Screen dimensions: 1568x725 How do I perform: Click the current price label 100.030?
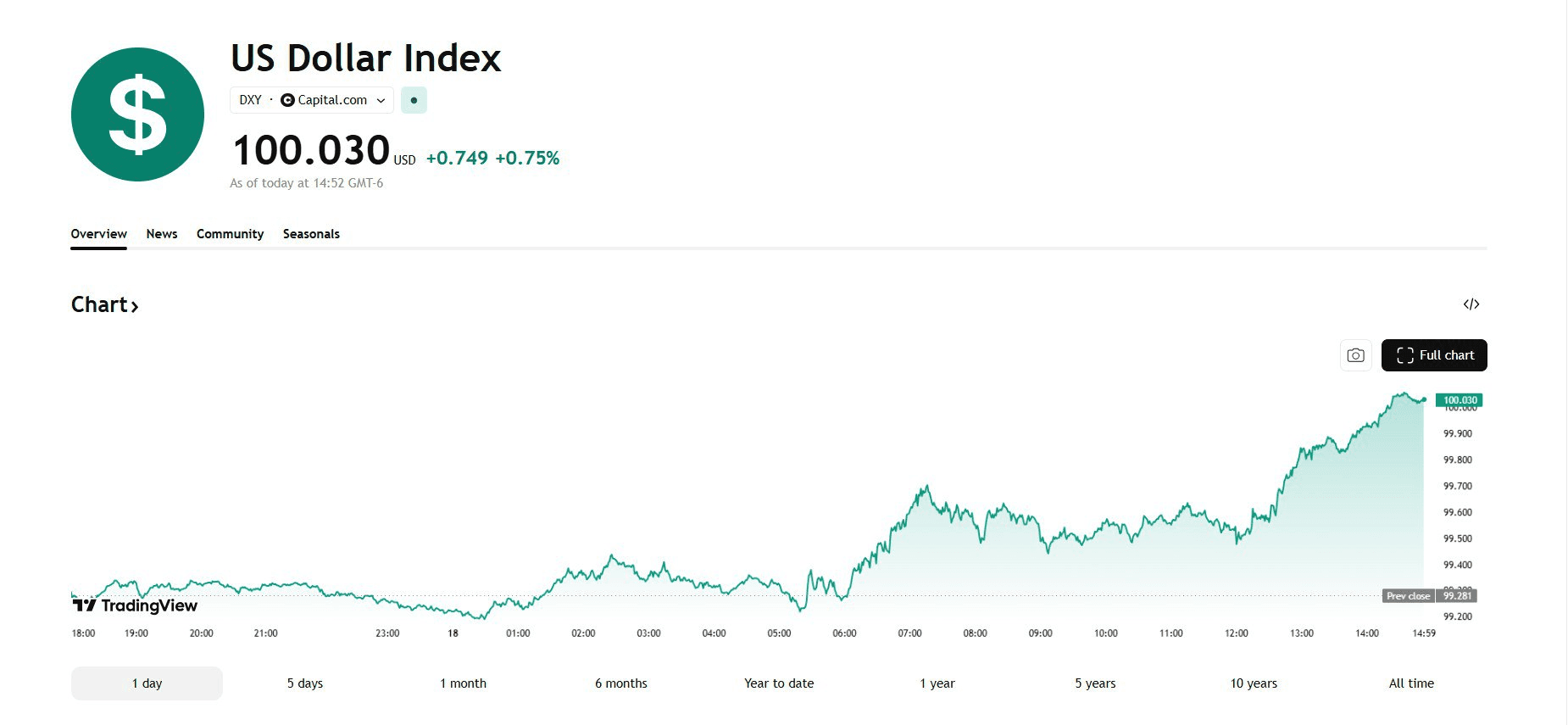[x=1460, y=400]
